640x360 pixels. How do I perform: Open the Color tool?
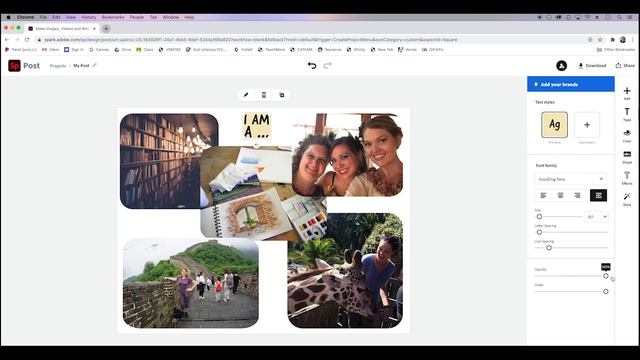point(627,136)
